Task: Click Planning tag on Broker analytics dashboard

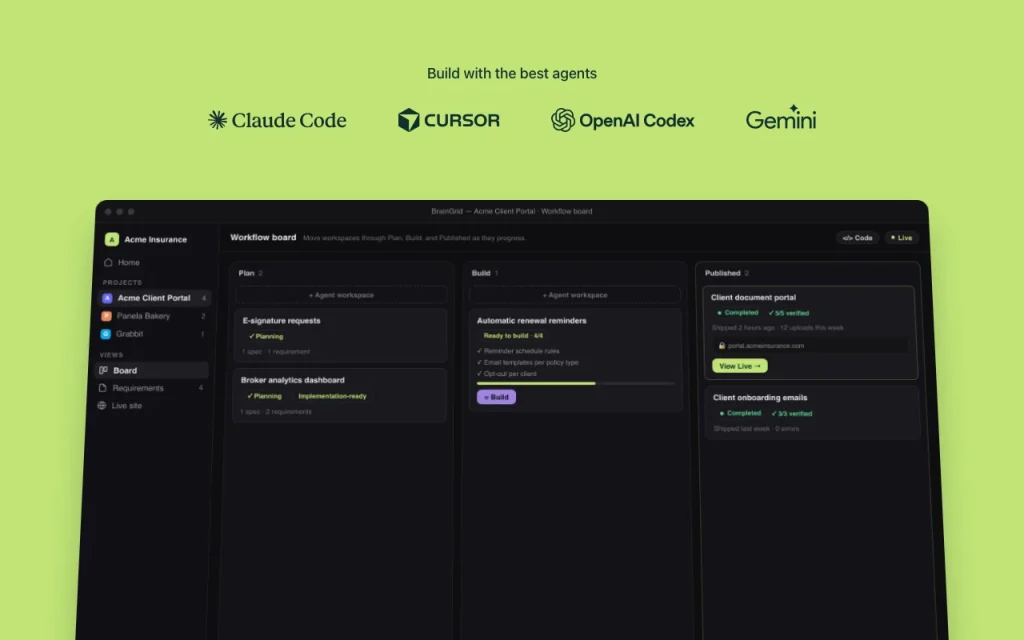Action: coord(264,396)
